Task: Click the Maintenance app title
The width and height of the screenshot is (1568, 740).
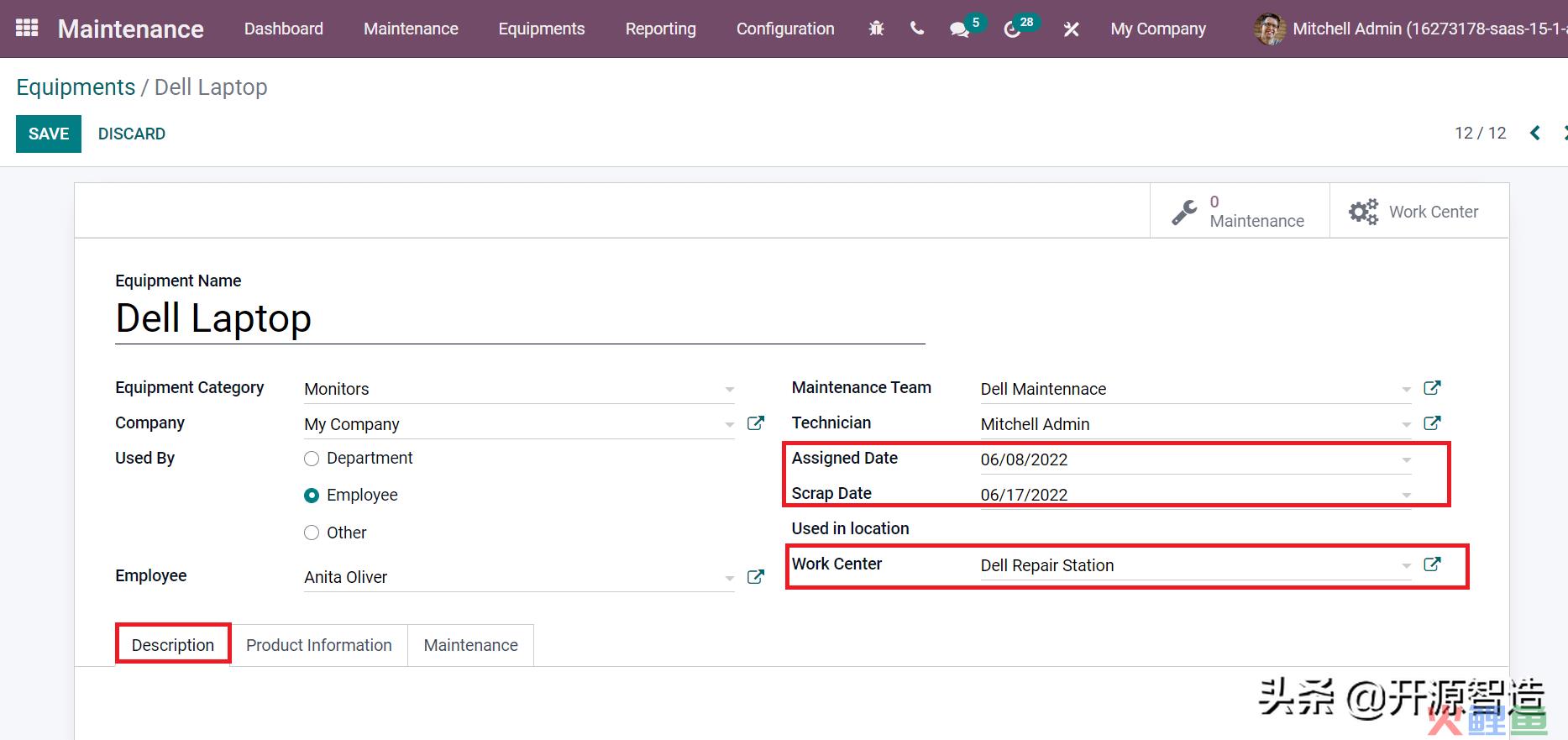Action: pos(131,29)
